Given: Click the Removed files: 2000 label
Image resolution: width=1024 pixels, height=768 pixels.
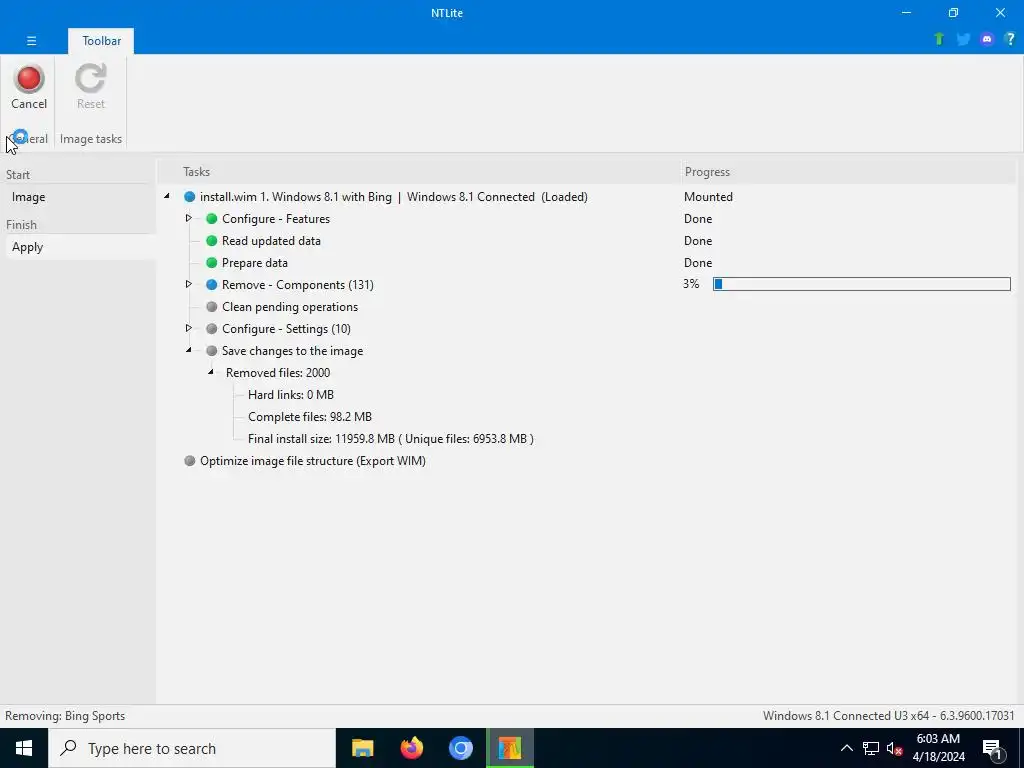Looking at the screenshot, I should pos(278,373).
